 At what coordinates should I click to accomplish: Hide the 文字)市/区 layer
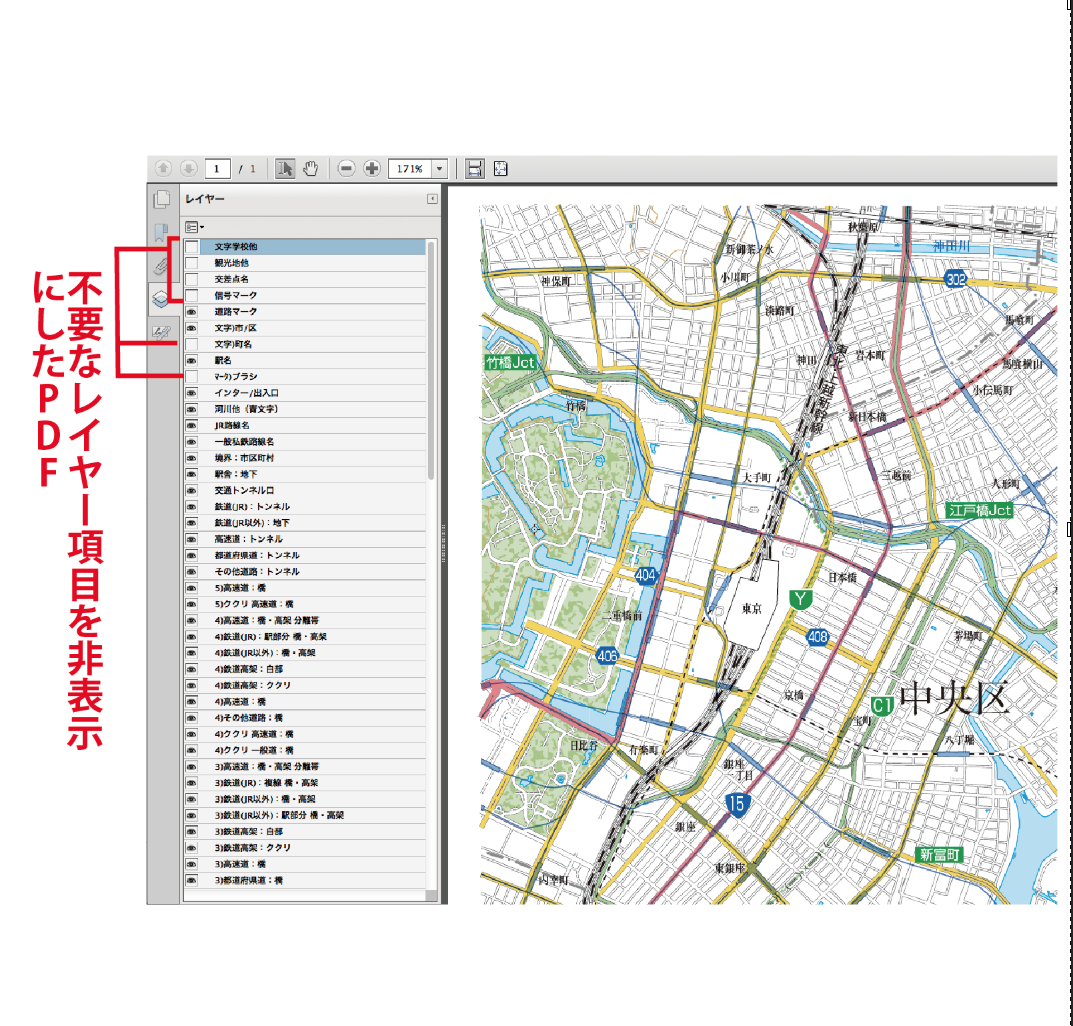(x=192, y=328)
